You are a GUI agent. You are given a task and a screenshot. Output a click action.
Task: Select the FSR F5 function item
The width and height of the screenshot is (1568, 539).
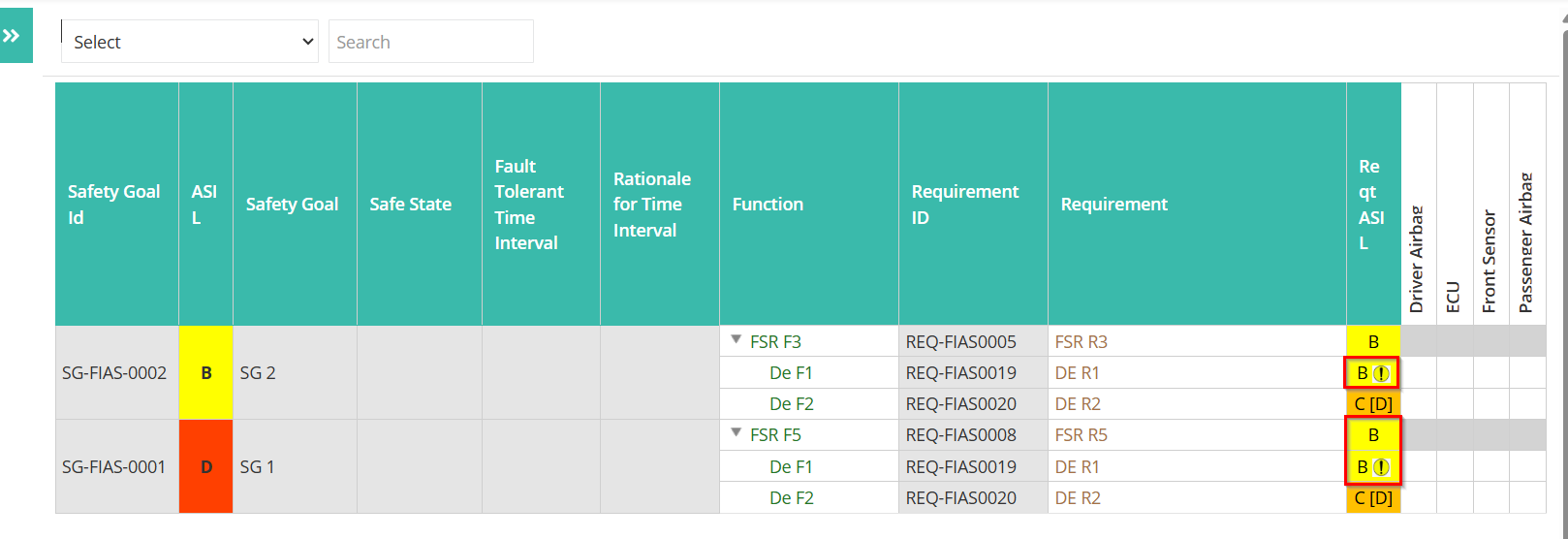(x=775, y=435)
